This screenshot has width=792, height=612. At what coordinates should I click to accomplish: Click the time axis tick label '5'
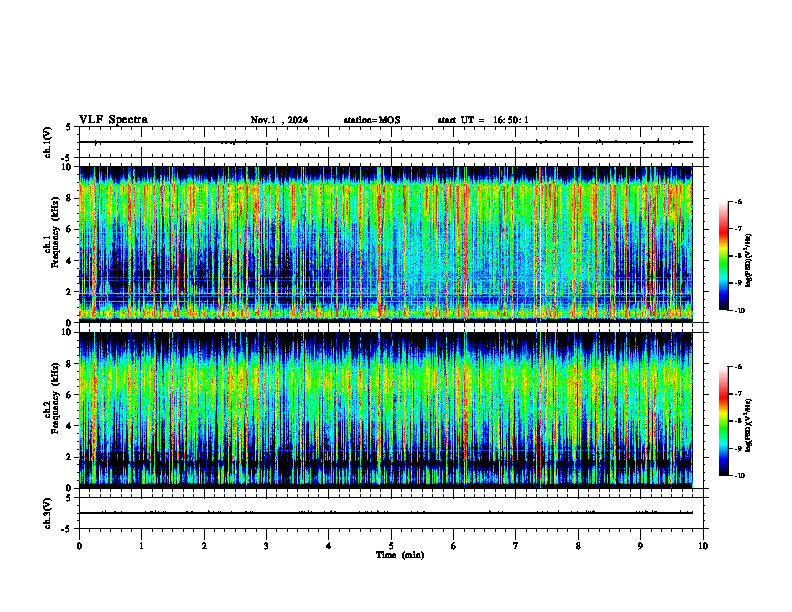[391, 546]
